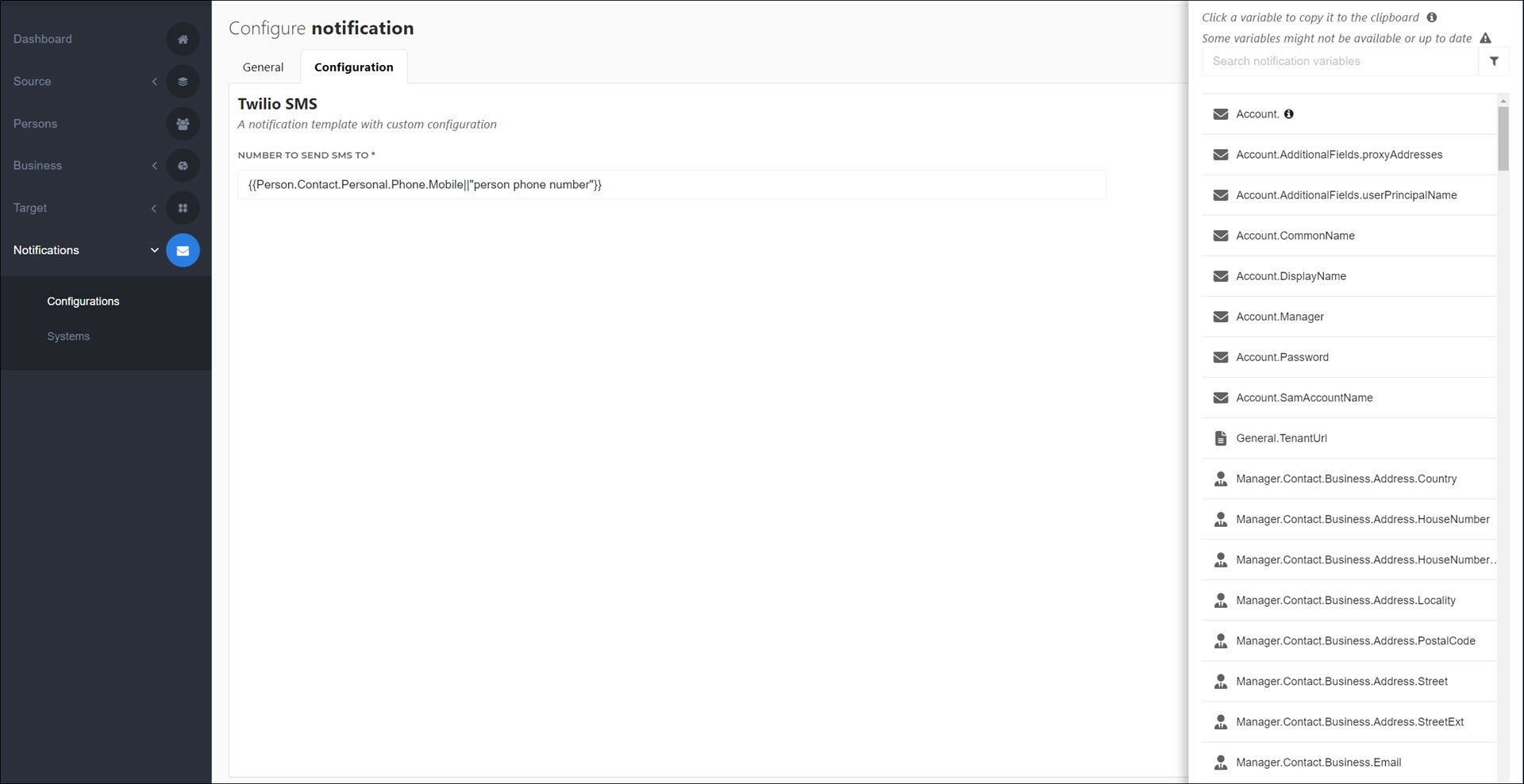Click the blue Notifications envelope icon
Image resolution: width=1524 pixels, height=784 pixels.
point(183,250)
